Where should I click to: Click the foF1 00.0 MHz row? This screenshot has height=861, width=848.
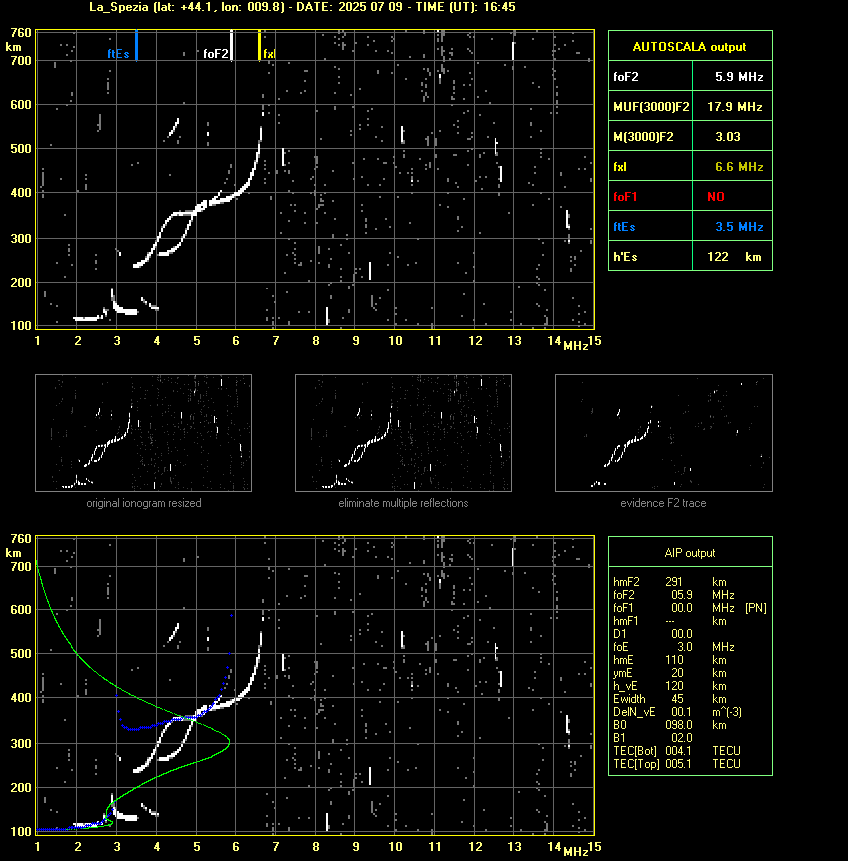[674, 608]
